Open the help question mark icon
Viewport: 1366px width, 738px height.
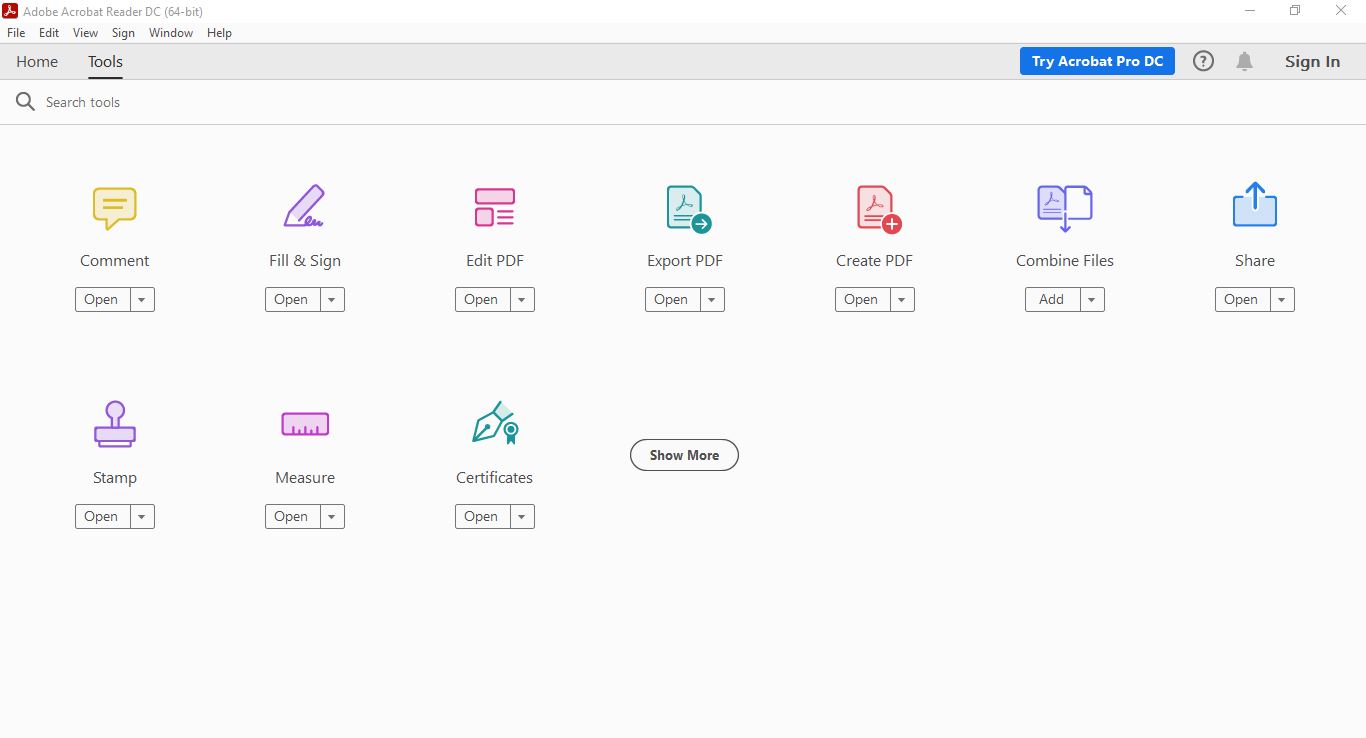(x=1204, y=61)
